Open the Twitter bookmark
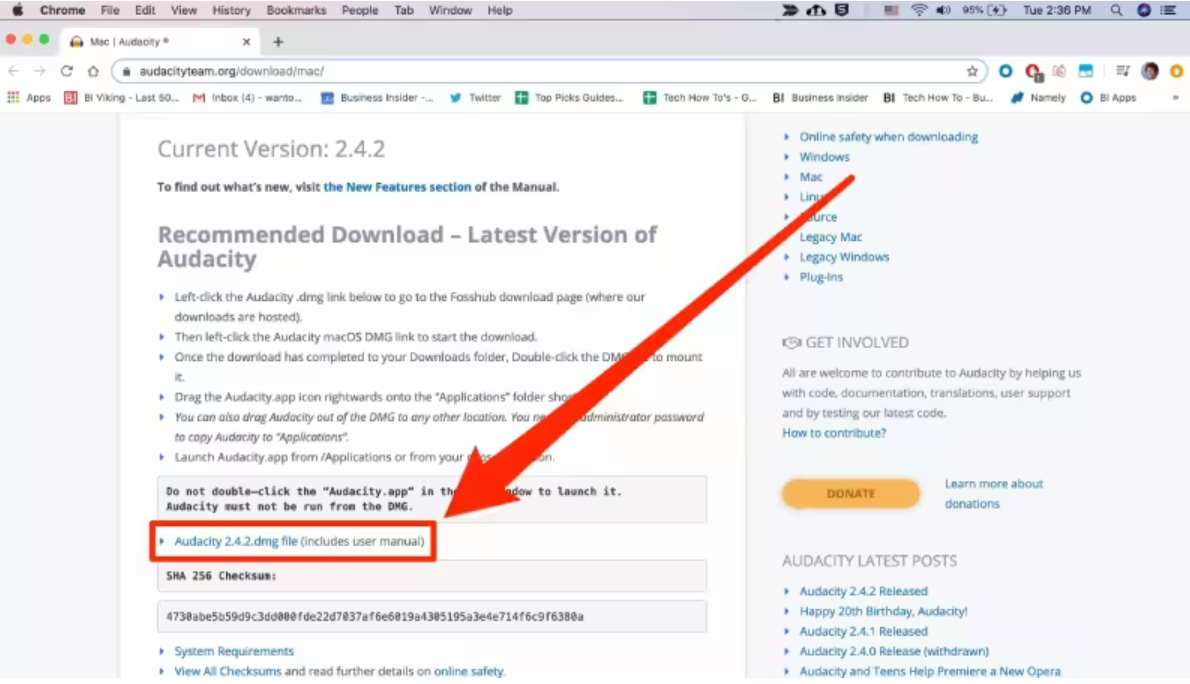This screenshot has width=1190, height=684. (476, 97)
